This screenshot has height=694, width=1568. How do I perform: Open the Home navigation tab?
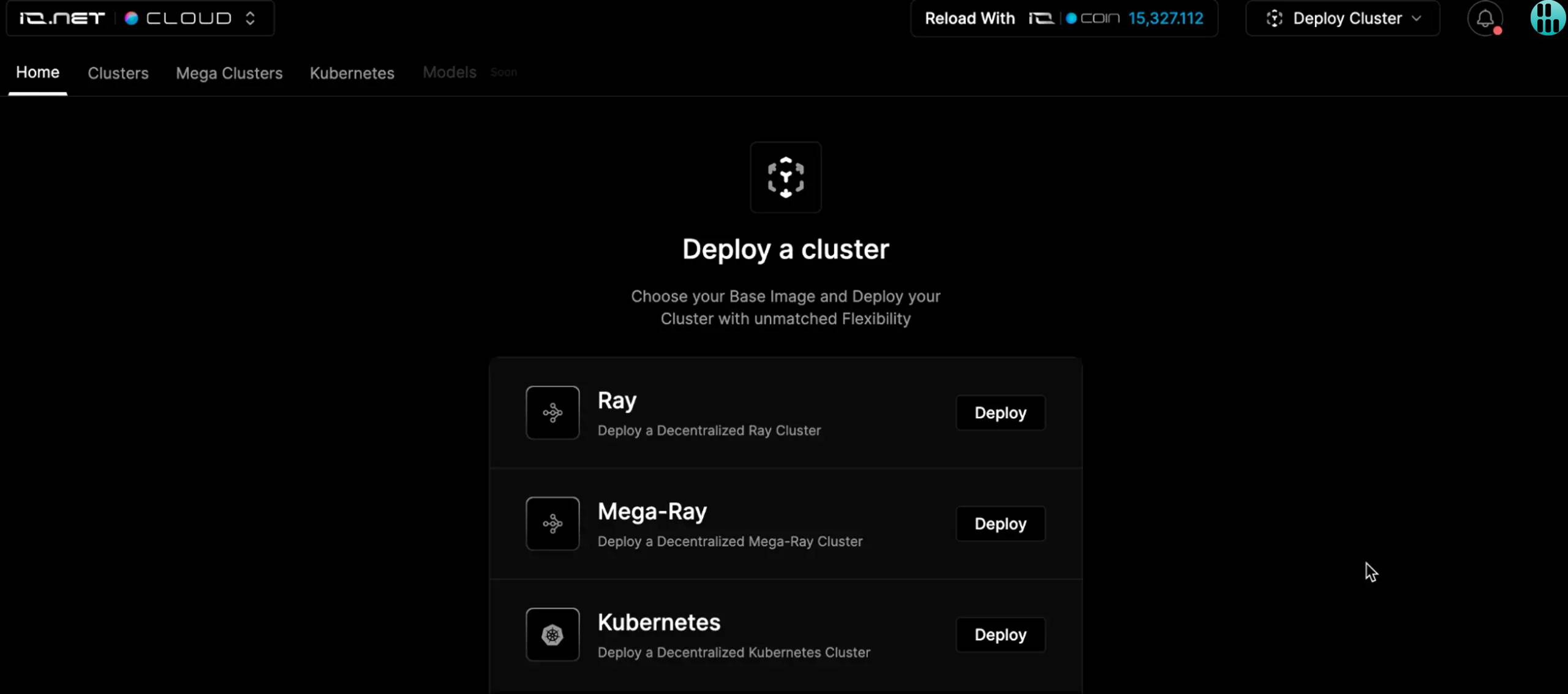pos(37,72)
